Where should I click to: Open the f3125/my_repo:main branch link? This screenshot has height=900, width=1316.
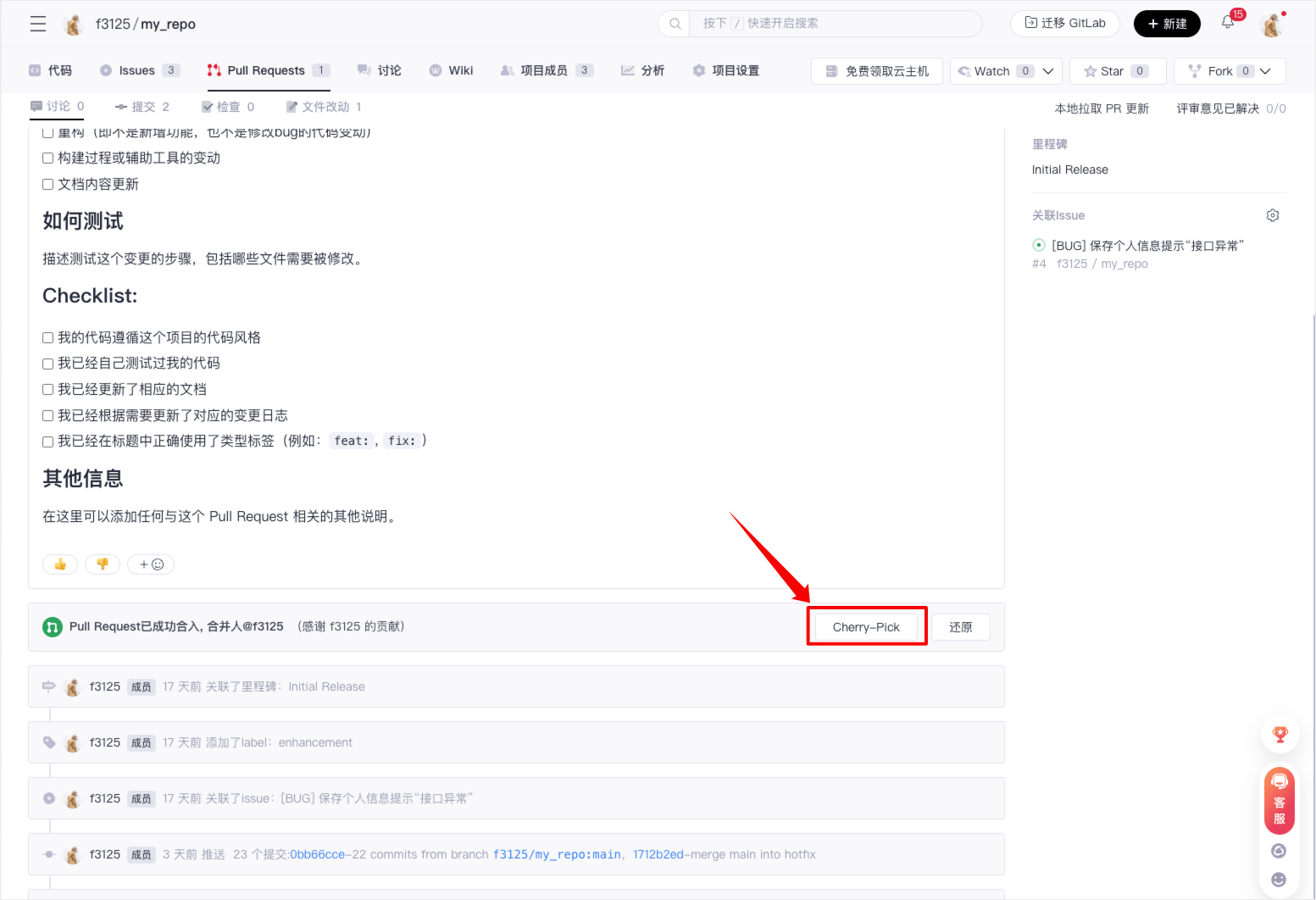[557, 854]
